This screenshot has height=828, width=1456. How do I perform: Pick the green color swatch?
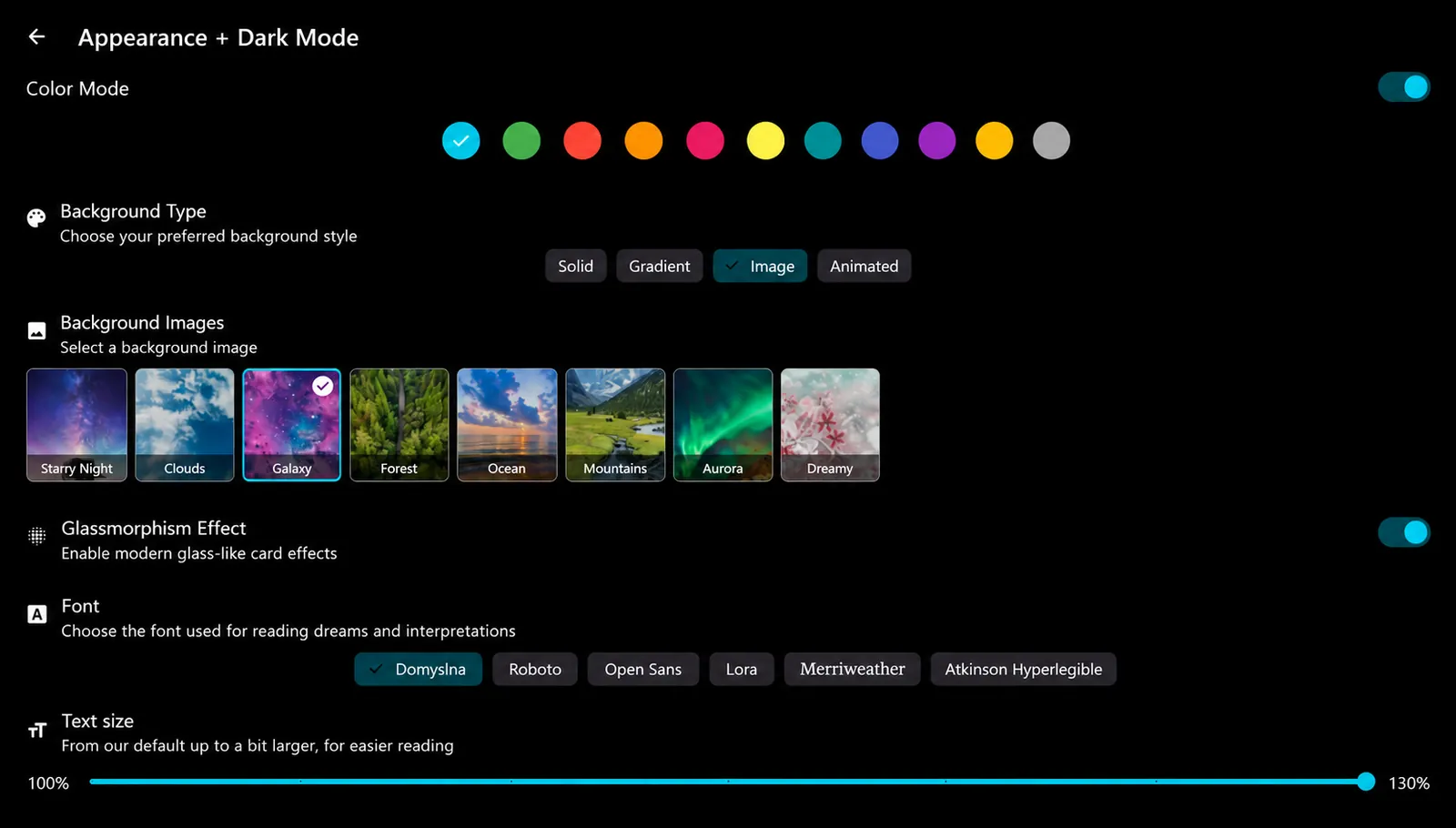pos(521,141)
